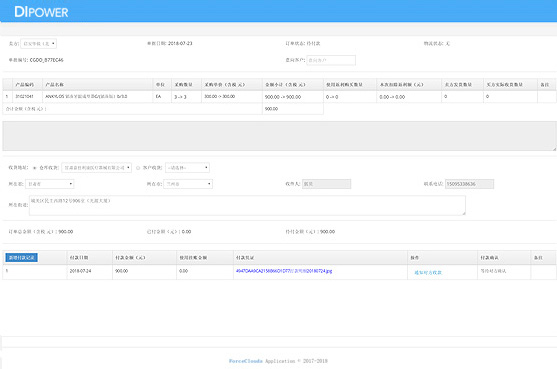Open the seller dropdown at top left

tap(38, 44)
